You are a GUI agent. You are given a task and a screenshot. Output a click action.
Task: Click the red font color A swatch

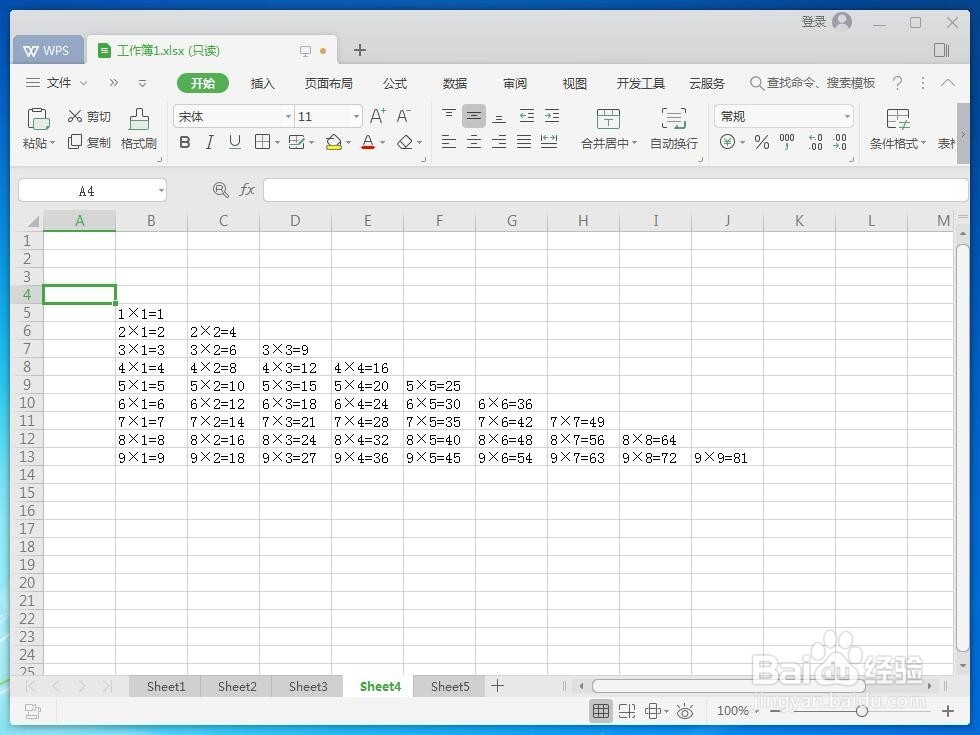pos(368,142)
